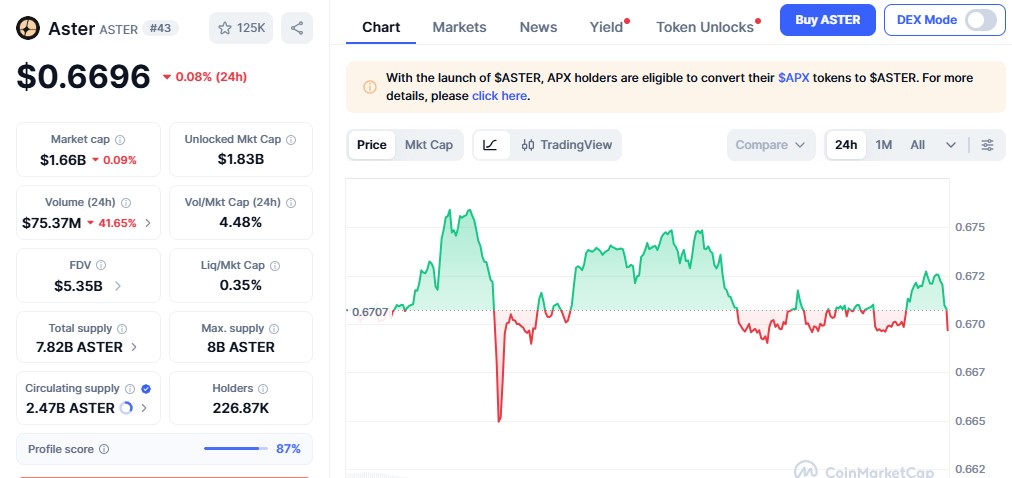This screenshot has height=478, width=1012.
Task: Expand Volume (24h) details chevron
Action: 148,223
